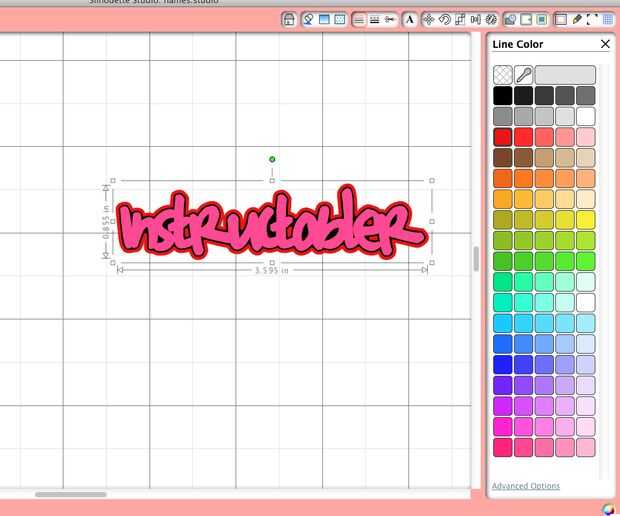Open the Design Page Settings icon
This screenshot has width=620, height=516.
(561, 19)
